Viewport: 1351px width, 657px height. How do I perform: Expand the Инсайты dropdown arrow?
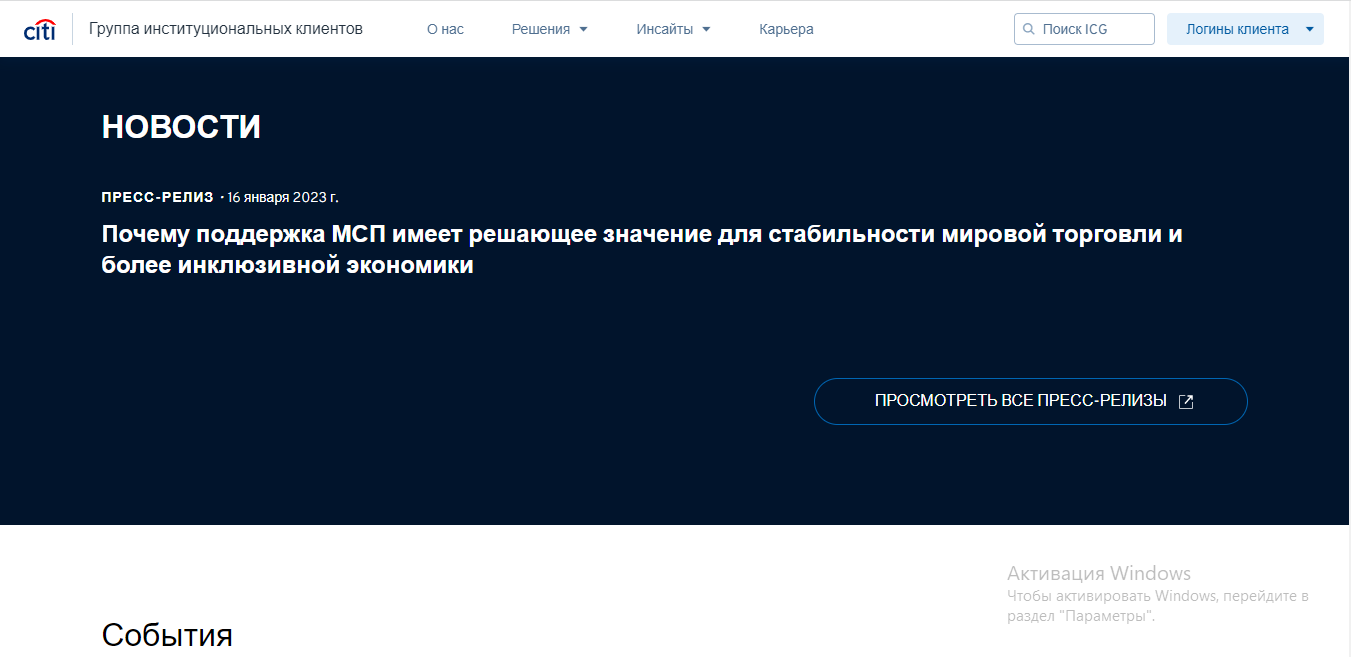[706, 30]
